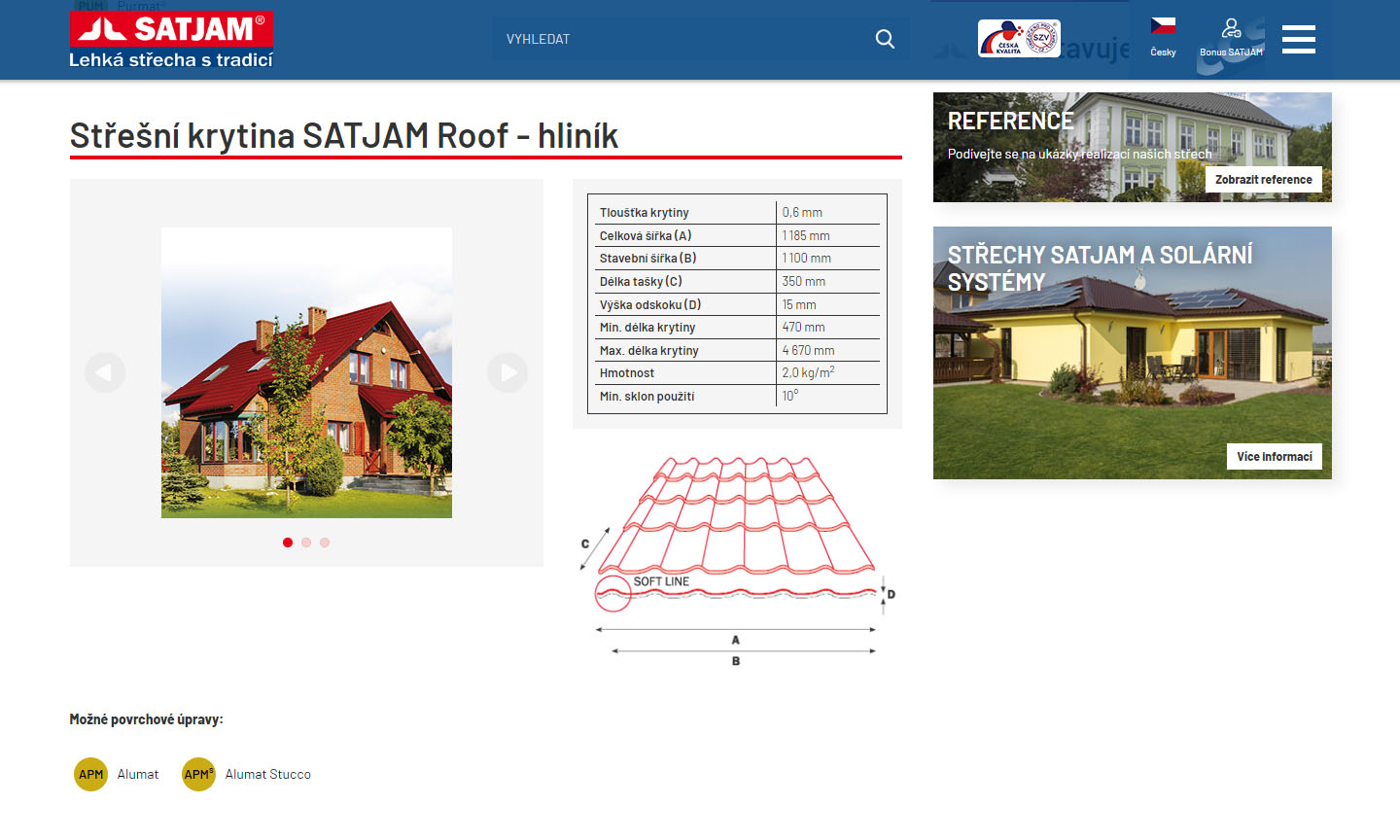Click the Více informací button
The height and width of the screenshot is (840, 1400).
1275,457
